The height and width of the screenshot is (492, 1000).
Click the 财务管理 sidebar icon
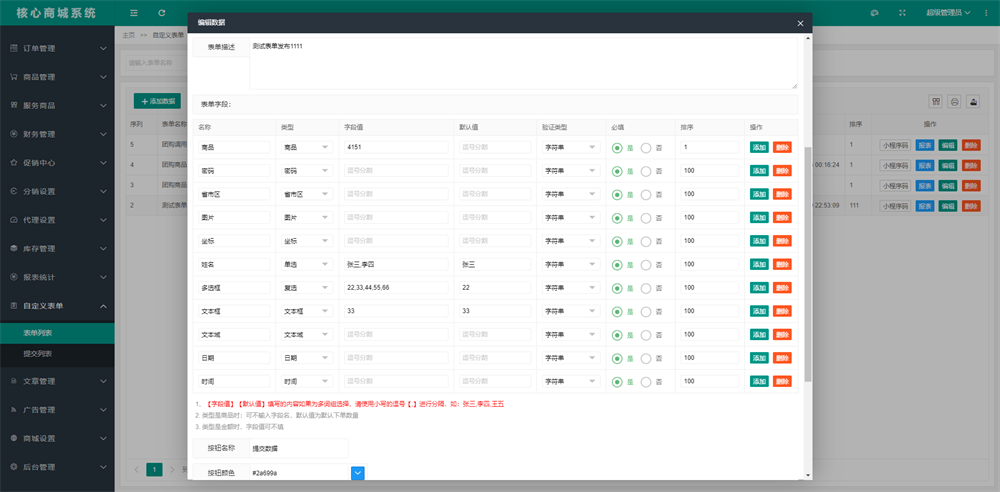pyautogui.click(x=13, y=134)
